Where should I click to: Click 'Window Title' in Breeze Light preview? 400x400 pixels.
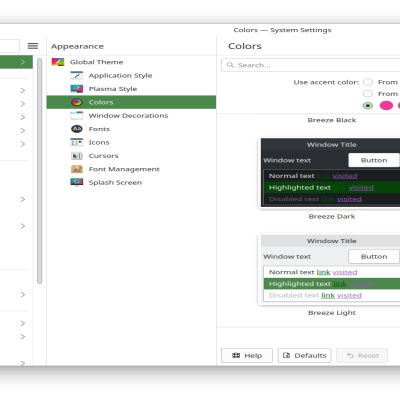tap(332, 241)
